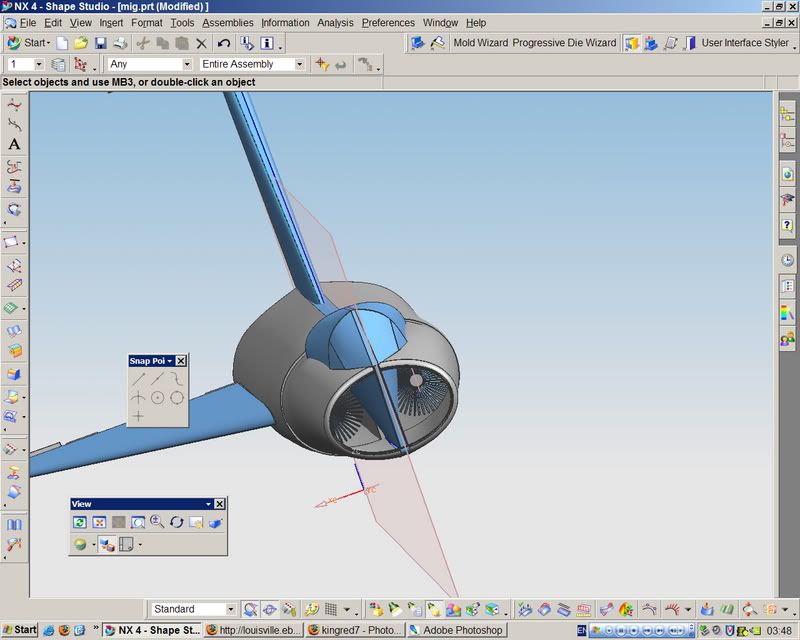Screen dimensions: 800x640
Task: Activate the Zoom In/Out magnifier in View toolbar
Action: pos(157,522)
